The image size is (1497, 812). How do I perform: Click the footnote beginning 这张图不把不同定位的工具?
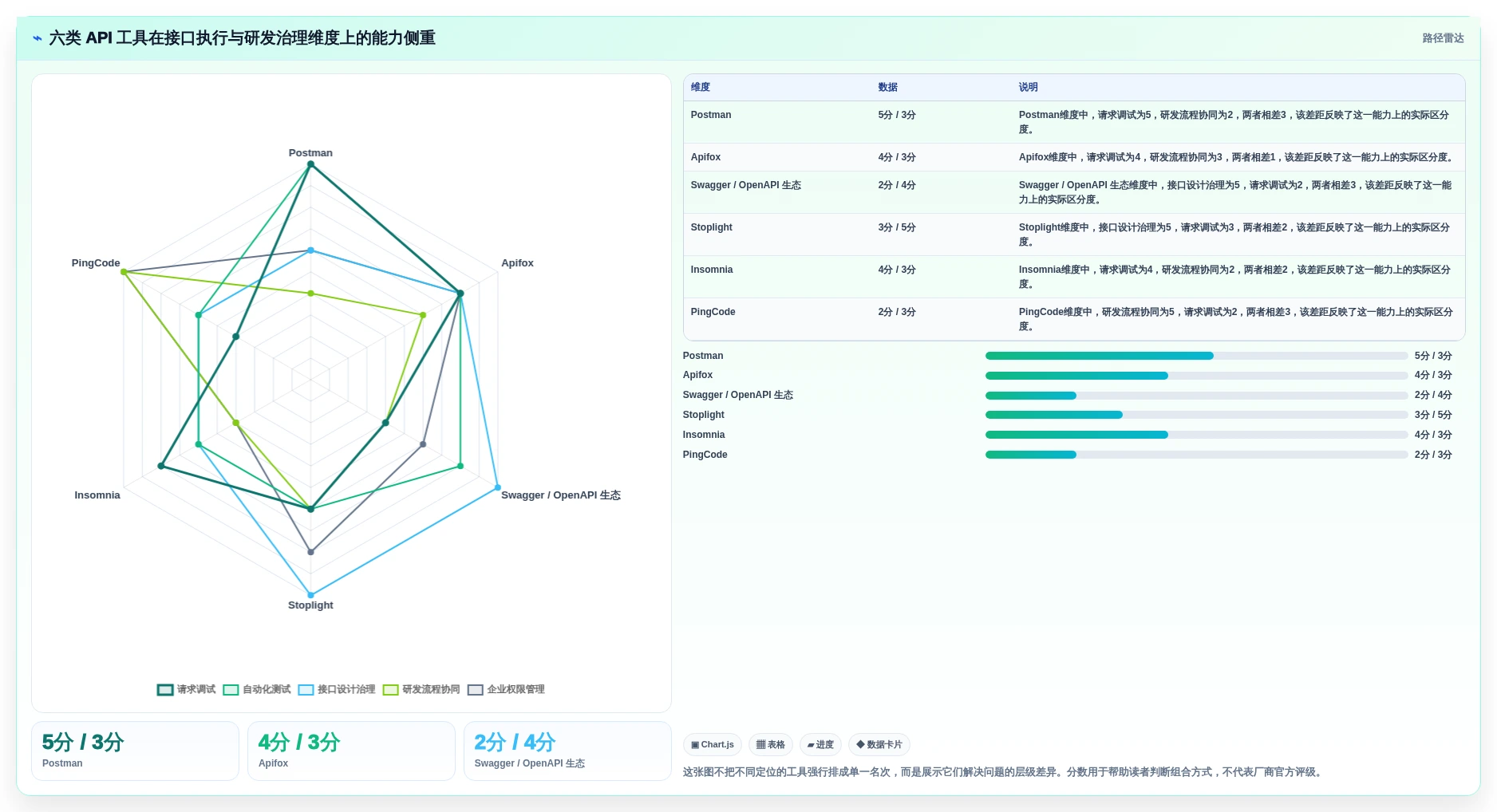click(x=1004, y=772)
